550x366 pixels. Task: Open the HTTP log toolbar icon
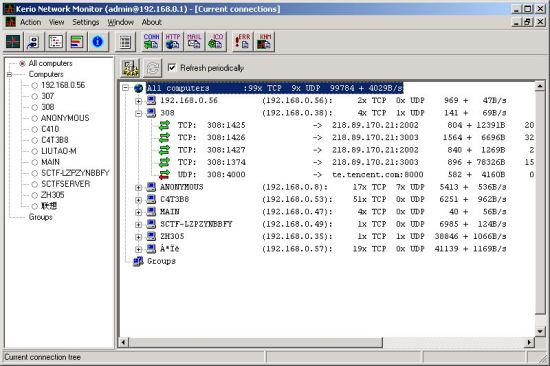click(173, 42)
